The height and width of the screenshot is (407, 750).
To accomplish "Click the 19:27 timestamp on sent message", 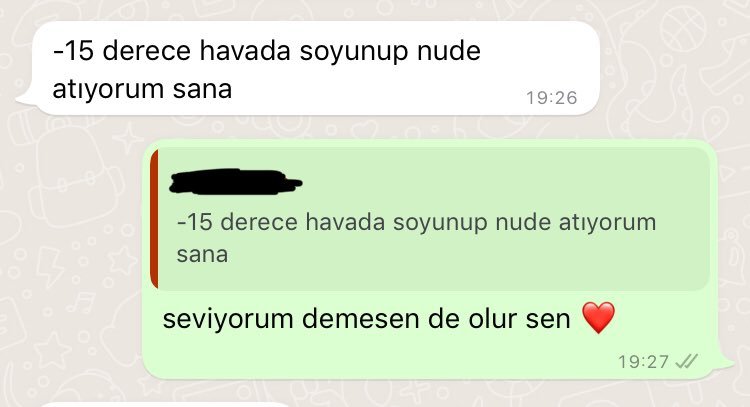I will pos(643,362).
